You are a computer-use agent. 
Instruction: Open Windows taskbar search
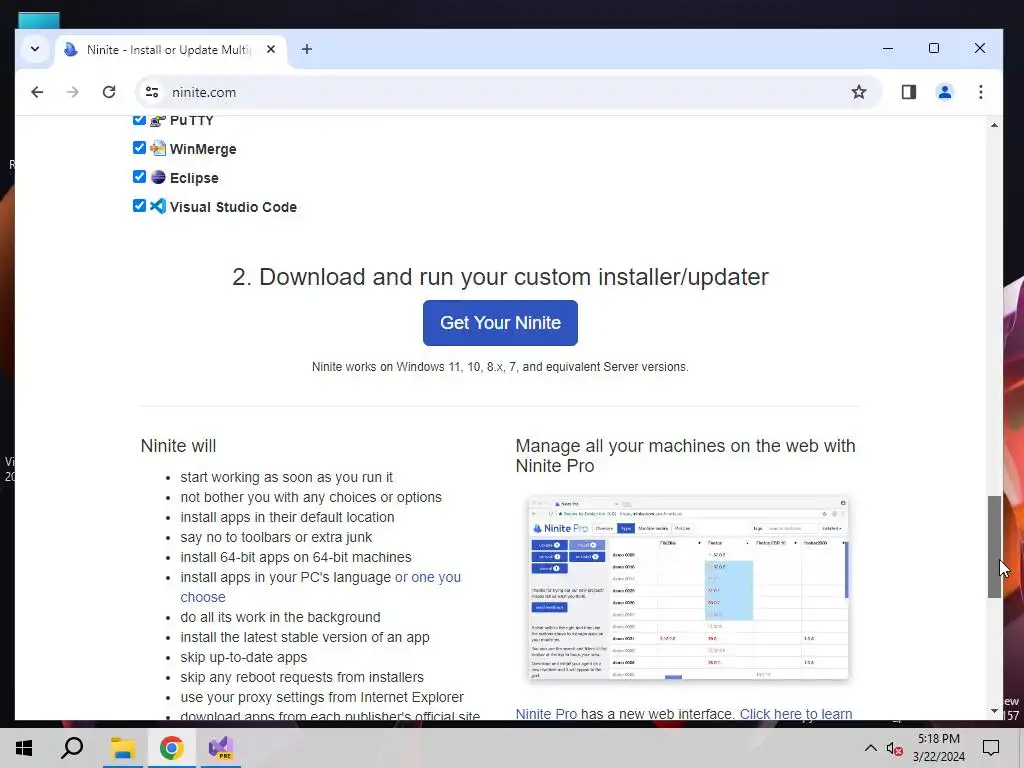pyautogui.click(x=72, y=748)
